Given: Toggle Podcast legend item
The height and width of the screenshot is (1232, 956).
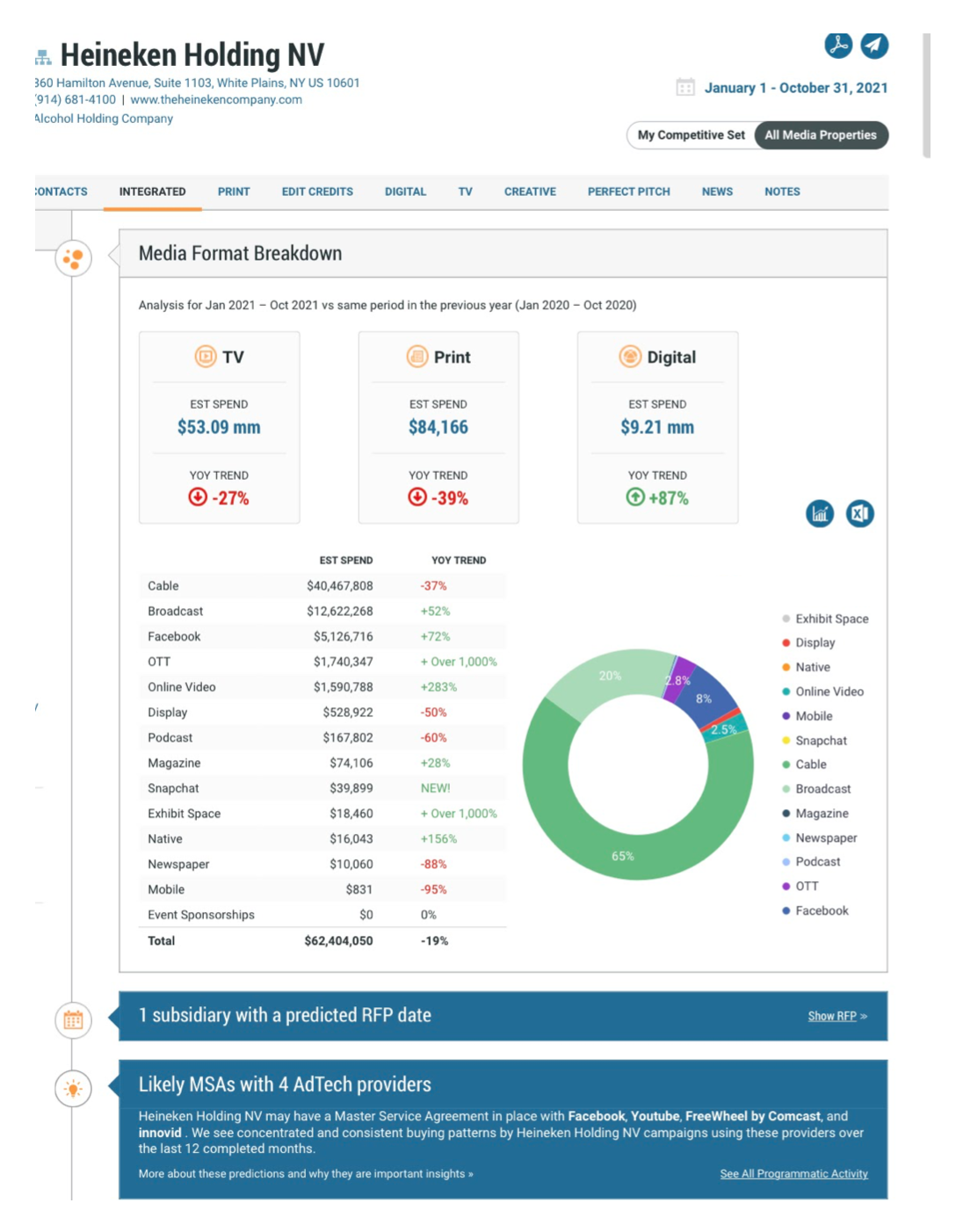Looking at the screenshot, I should 811,862.
